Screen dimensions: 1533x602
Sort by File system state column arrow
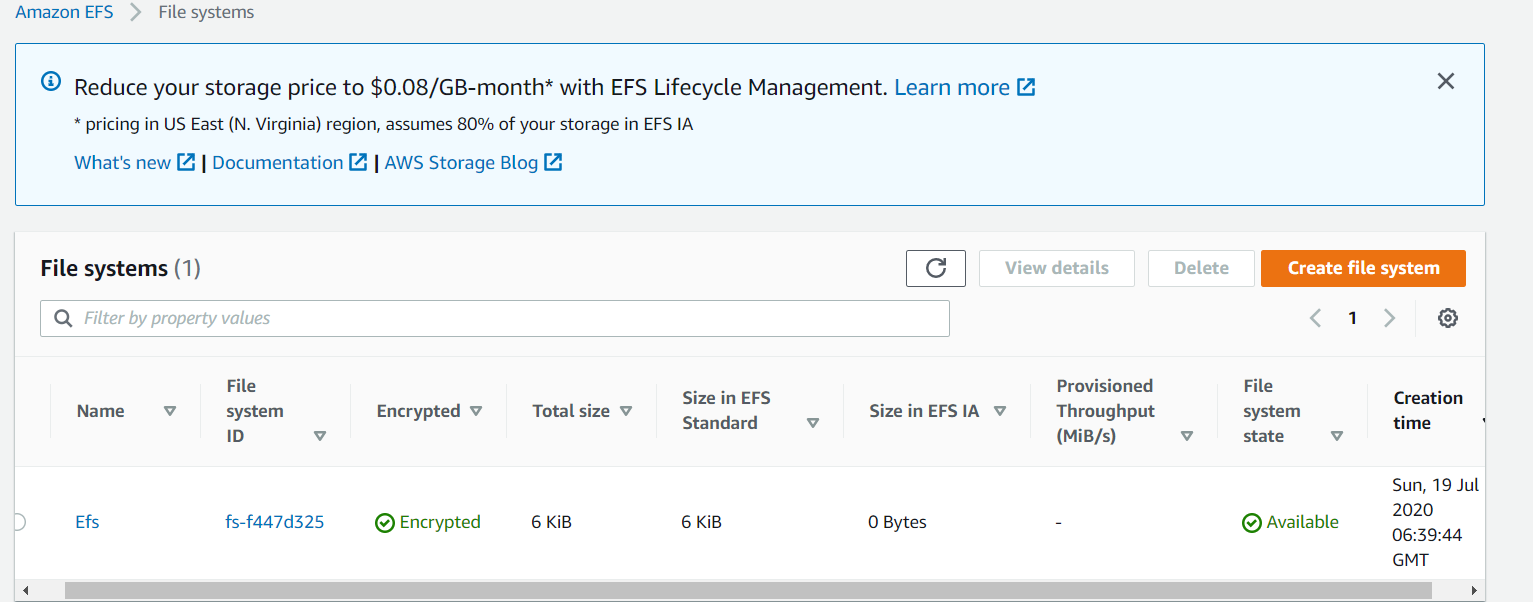pyautogui.click(x=1337, y=436)
